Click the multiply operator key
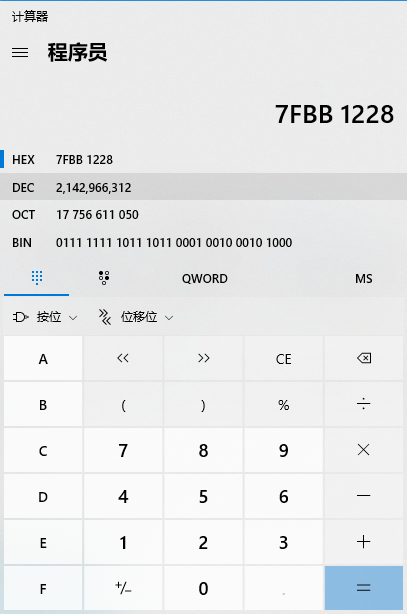Viewport: 407px width, 614px height. [x=364, y=450]
